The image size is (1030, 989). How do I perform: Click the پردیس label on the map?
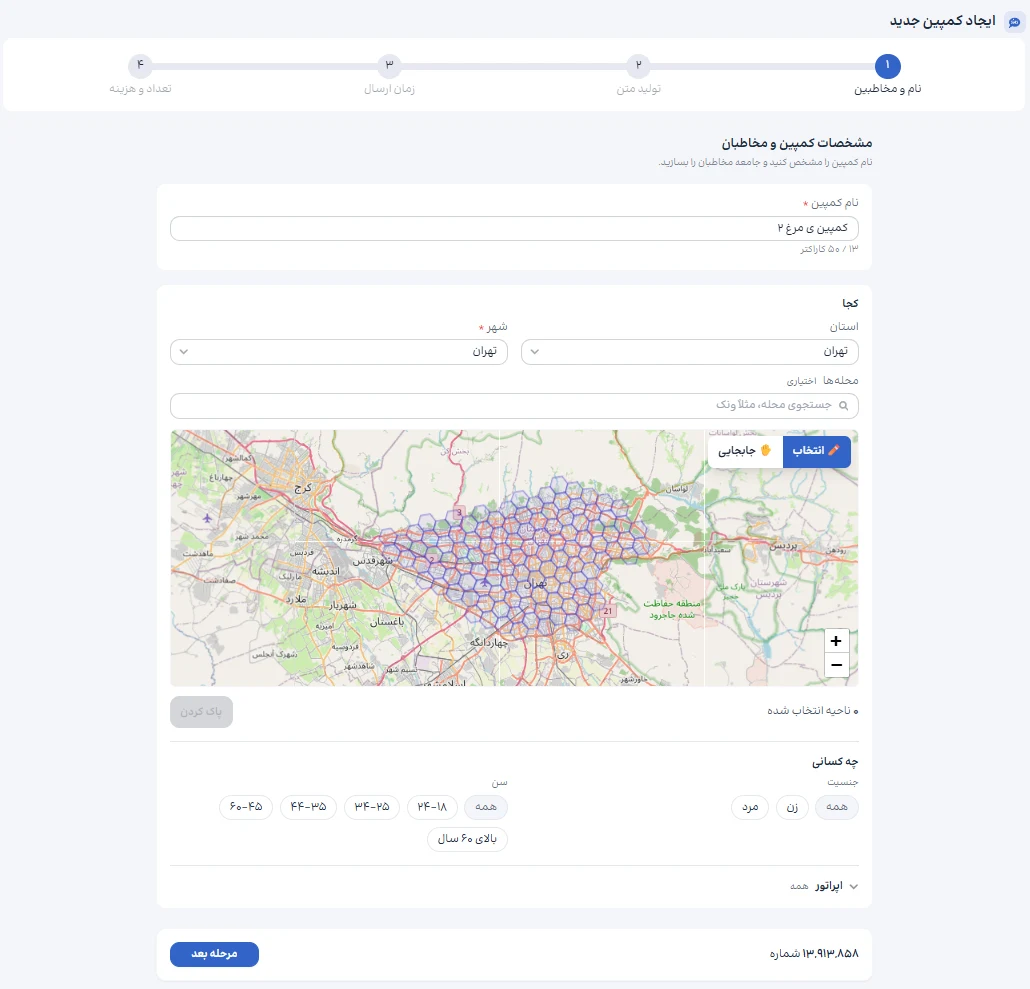(x=783, y=545)
